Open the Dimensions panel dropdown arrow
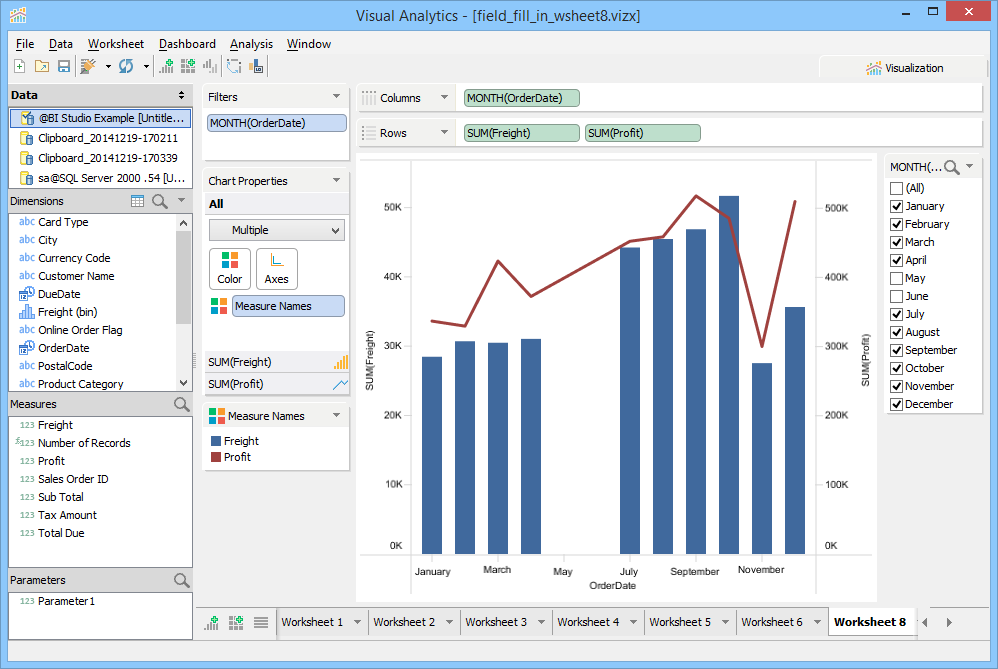 pos(181,201)
